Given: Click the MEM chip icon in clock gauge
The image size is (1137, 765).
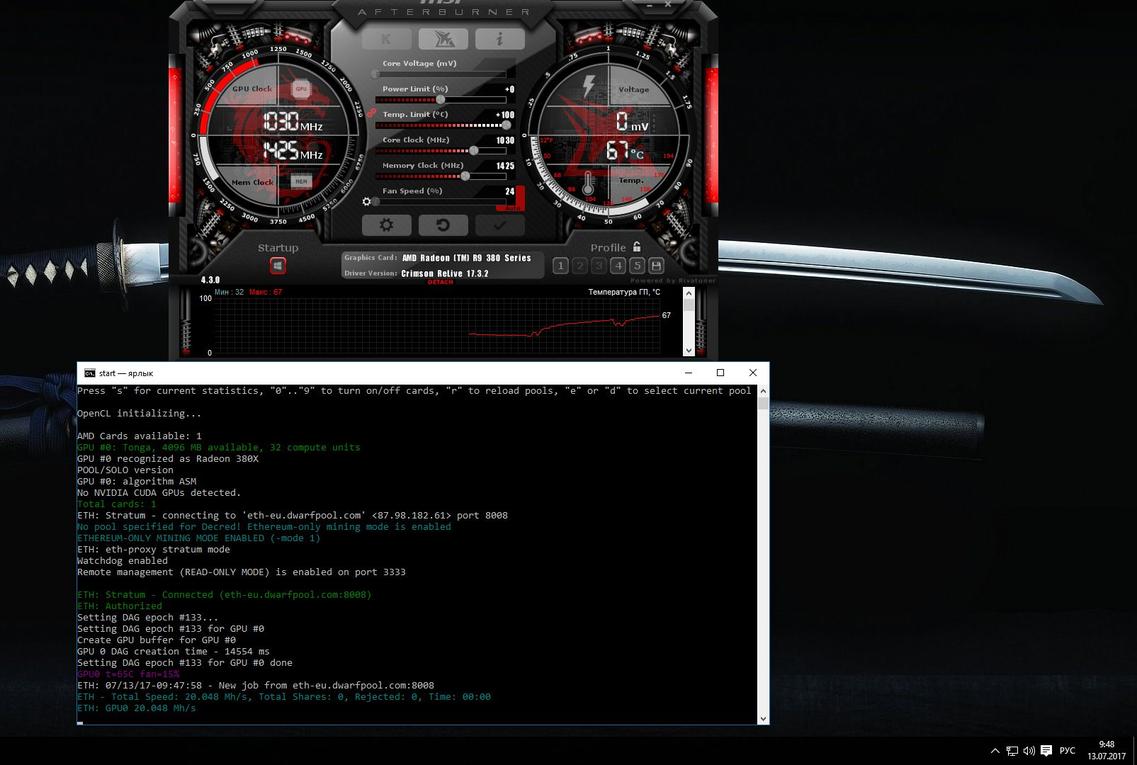Looking at the screenshot, I should click(x=300, y=181).
